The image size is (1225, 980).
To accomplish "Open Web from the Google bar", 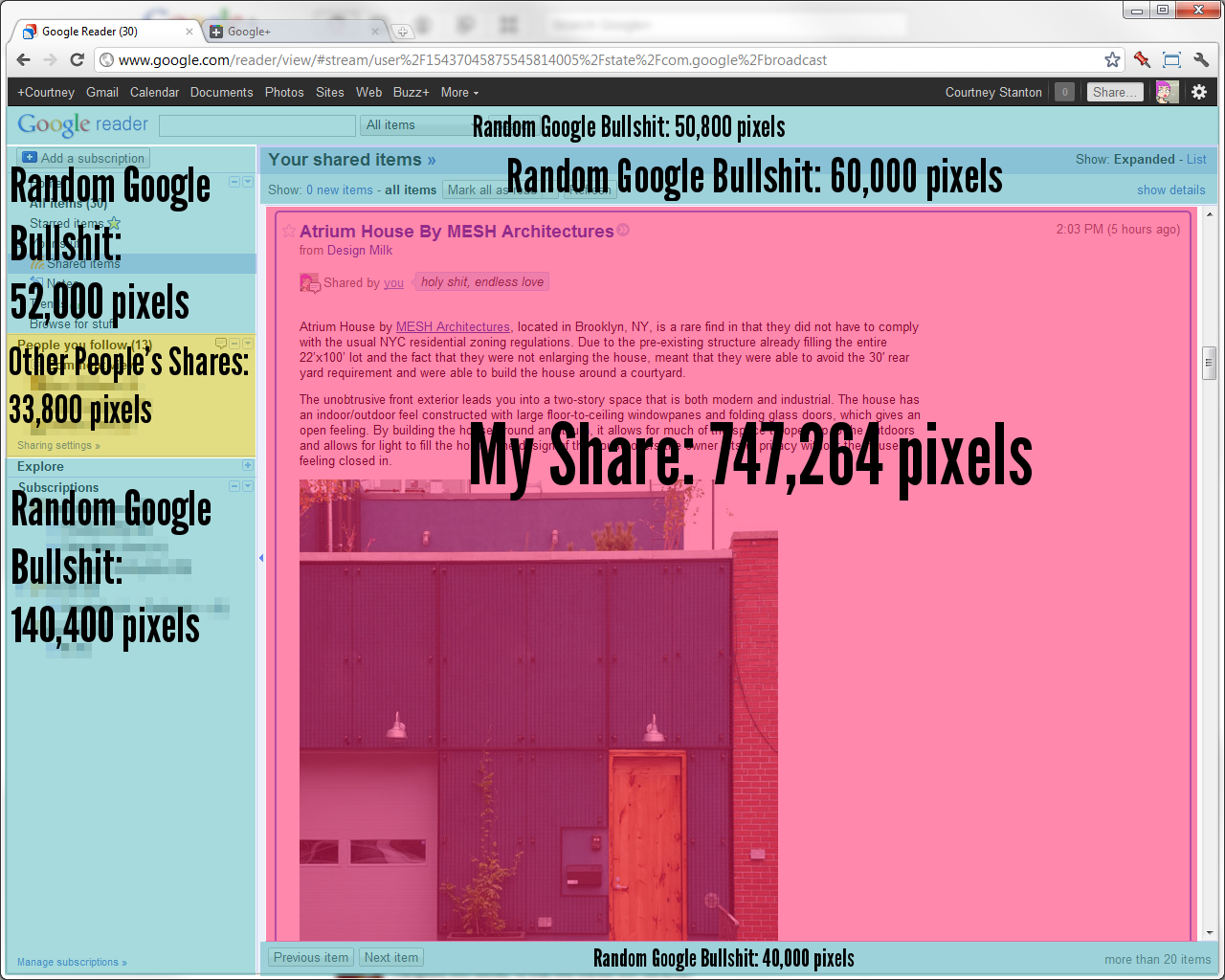I will pos(368,92).
